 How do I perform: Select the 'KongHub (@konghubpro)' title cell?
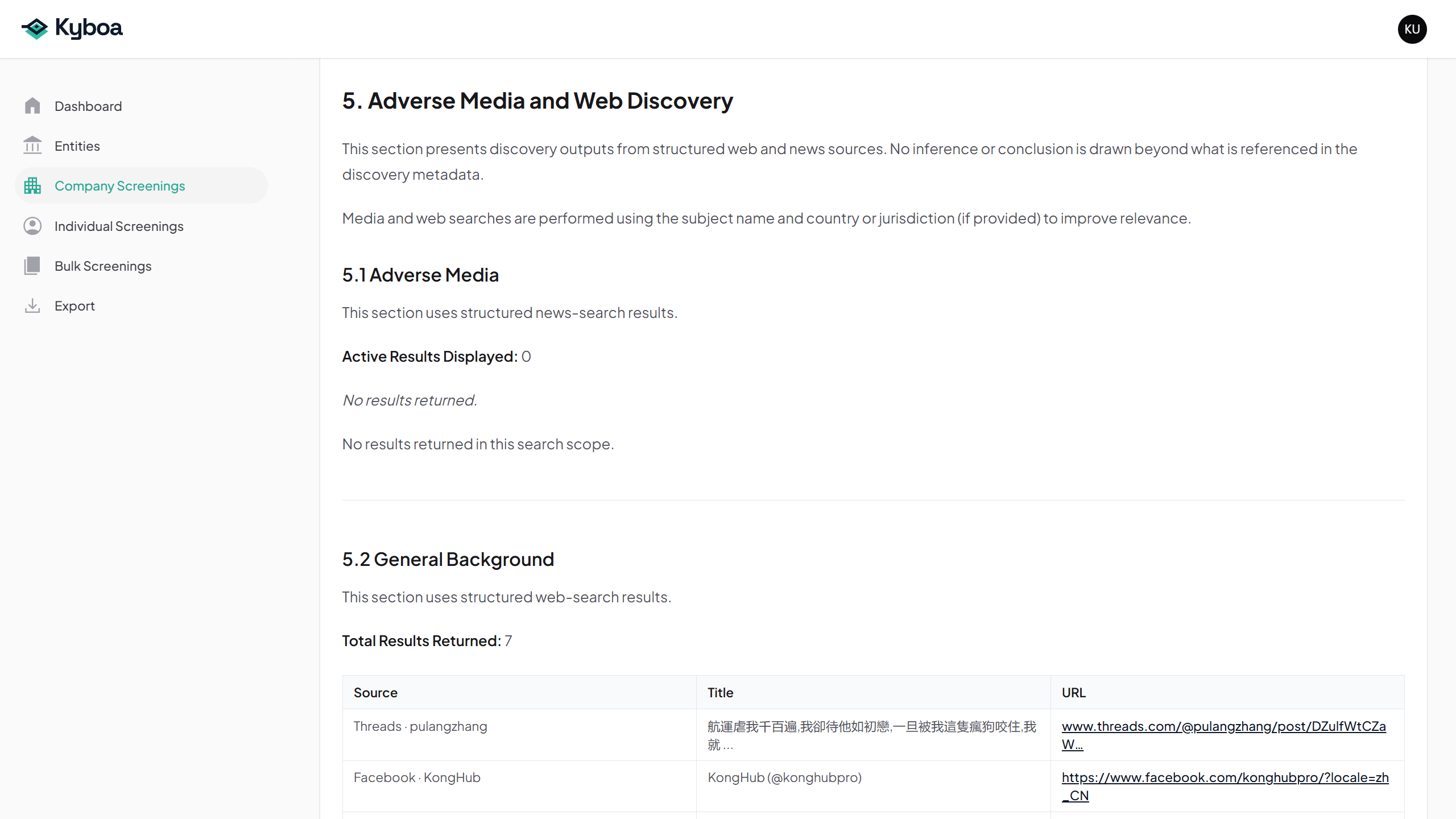tap(873, 786)
